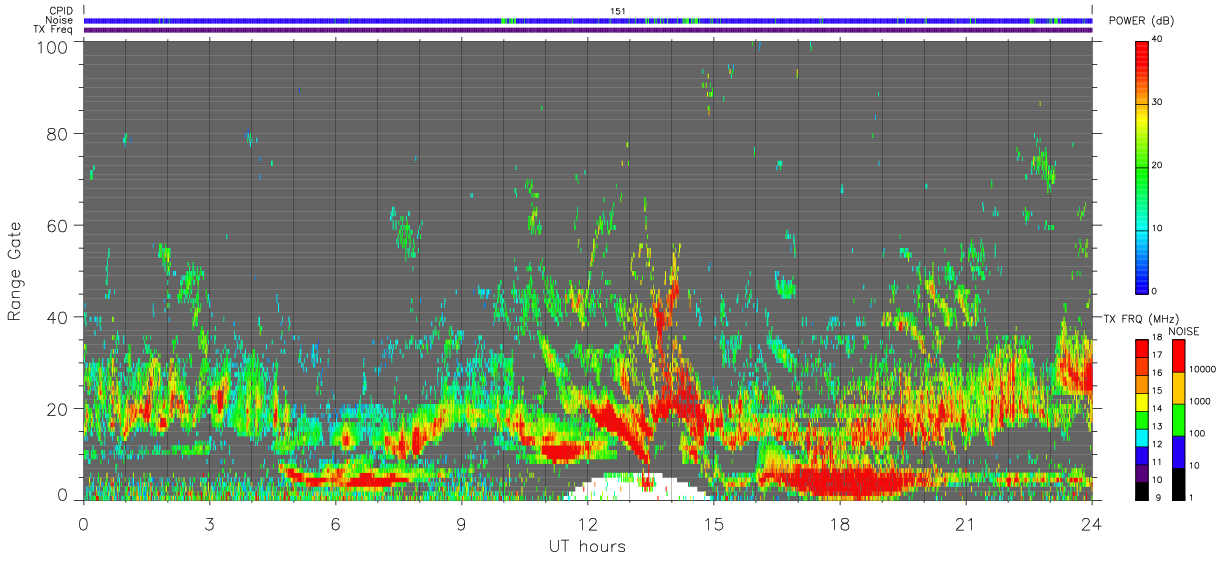Click the Noise row label above the plot
The width and height of the screenshot is (1228, 567).
59,20
